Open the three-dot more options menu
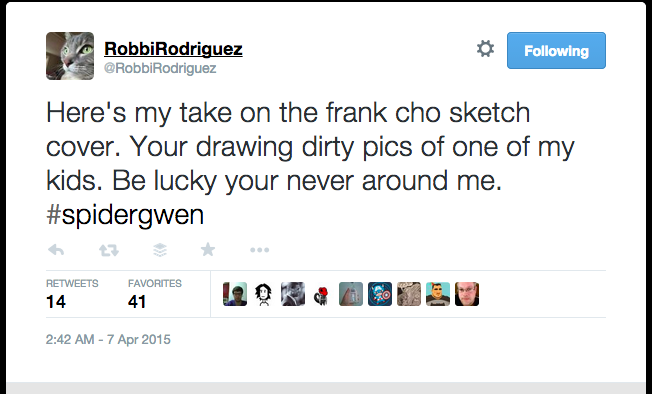This screenshot has width=652, height=394. click(259, 250)
